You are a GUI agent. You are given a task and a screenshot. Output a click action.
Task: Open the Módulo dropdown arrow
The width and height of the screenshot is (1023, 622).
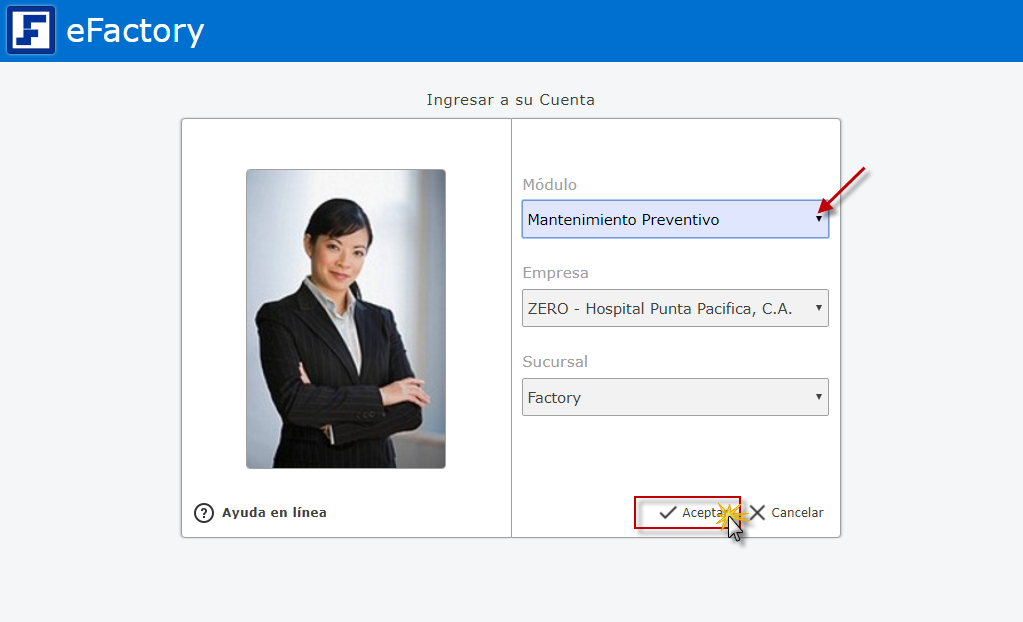click(819, 219)
